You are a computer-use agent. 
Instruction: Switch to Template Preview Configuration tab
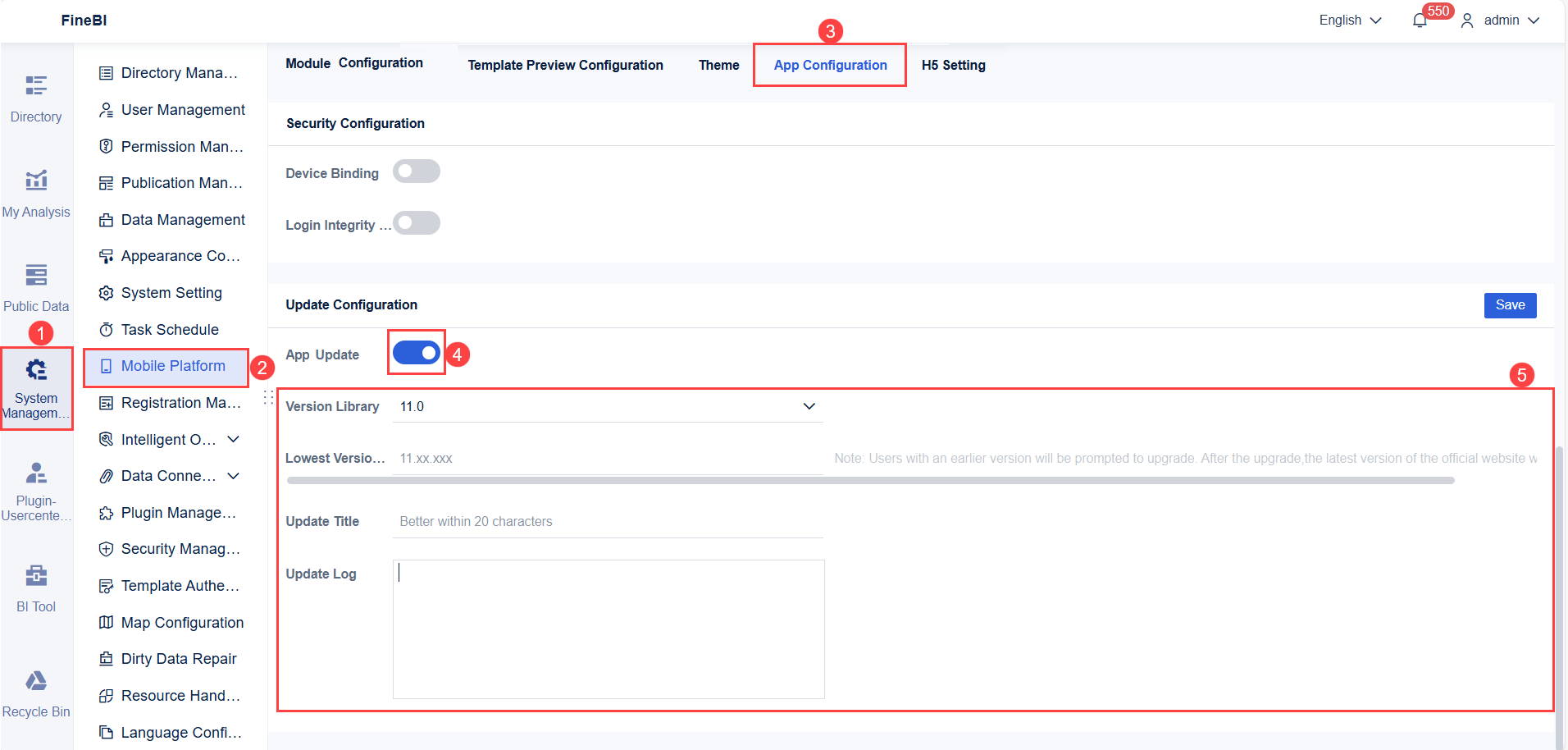coord(565,65)
